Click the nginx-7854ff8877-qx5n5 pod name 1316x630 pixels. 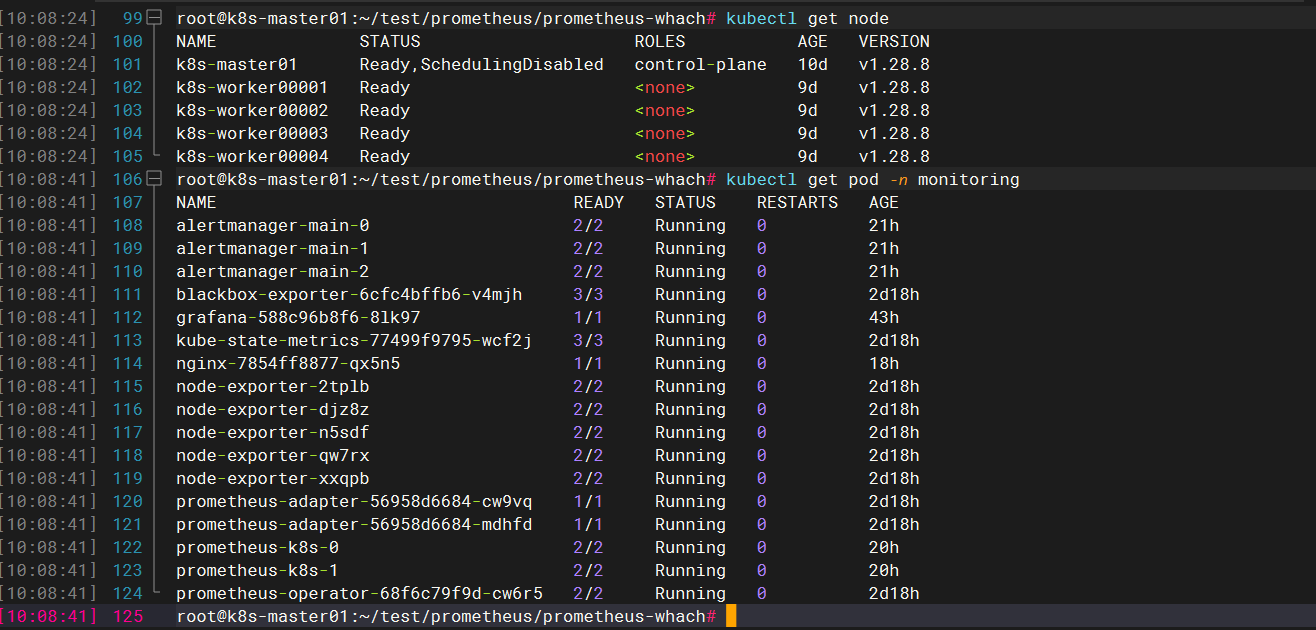(288, 363)
